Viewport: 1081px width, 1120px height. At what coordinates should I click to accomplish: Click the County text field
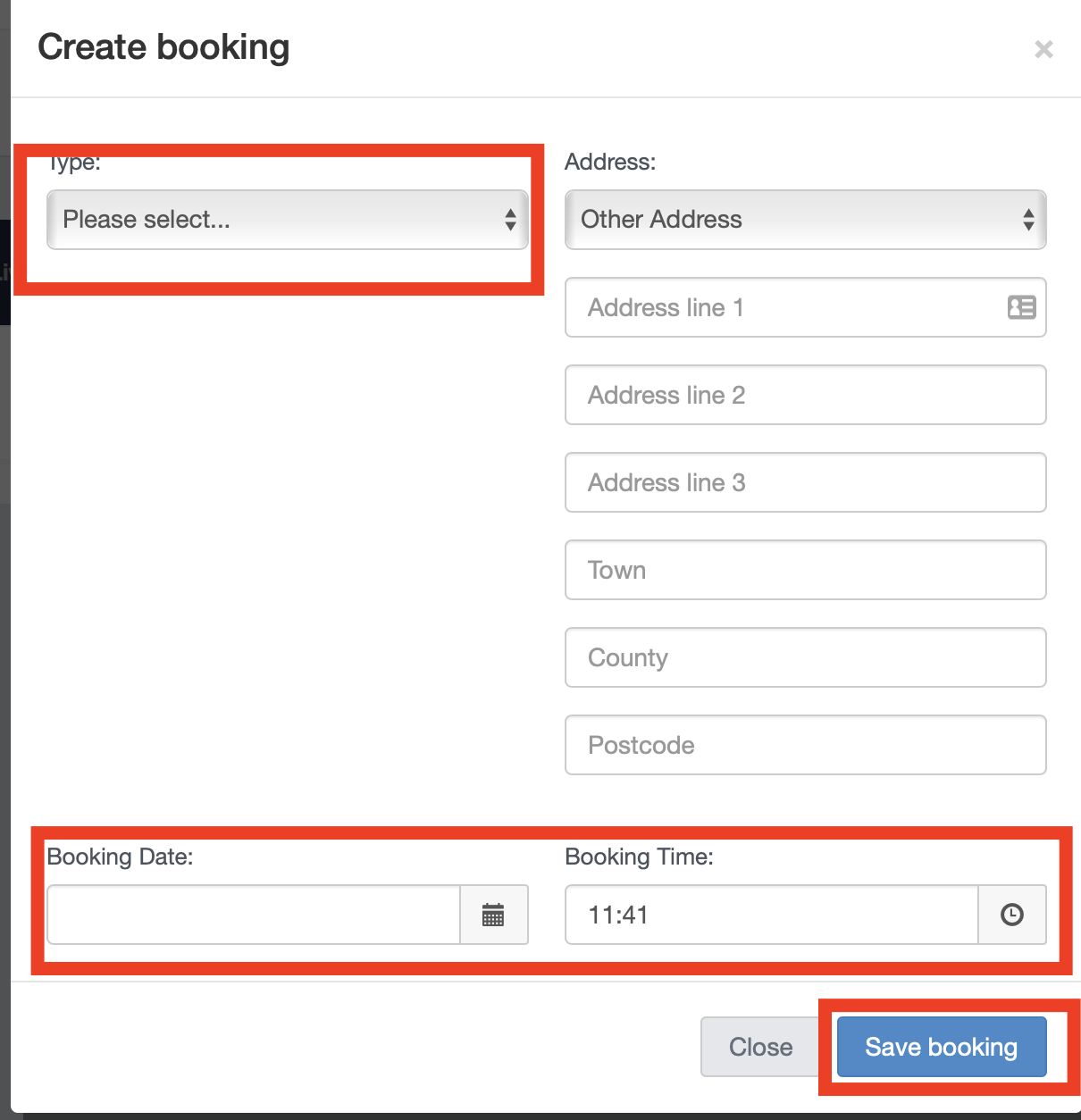(805, 657)
